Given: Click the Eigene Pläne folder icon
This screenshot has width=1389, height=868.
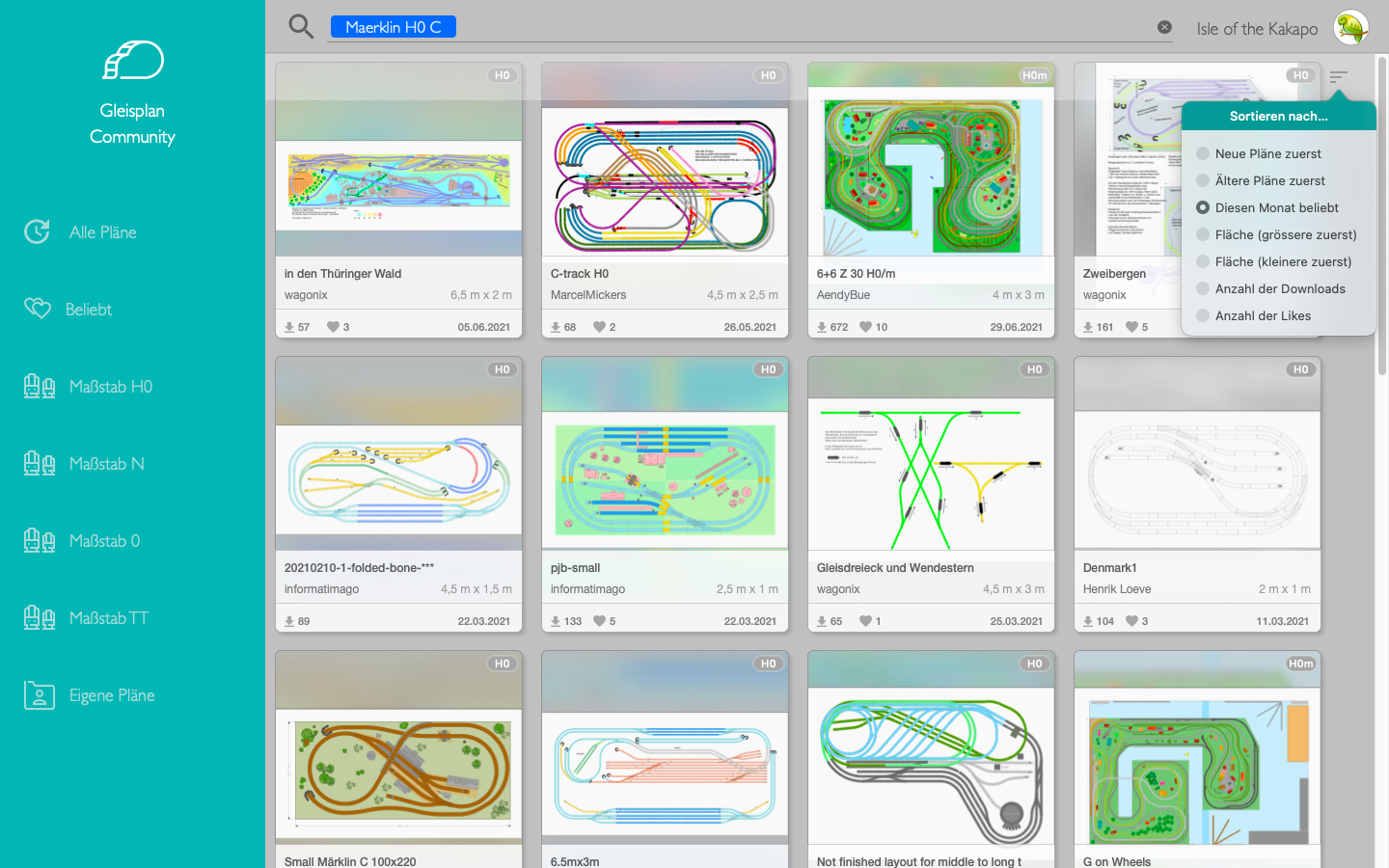Looking at the screenshot, I should [x=40, y=694].
